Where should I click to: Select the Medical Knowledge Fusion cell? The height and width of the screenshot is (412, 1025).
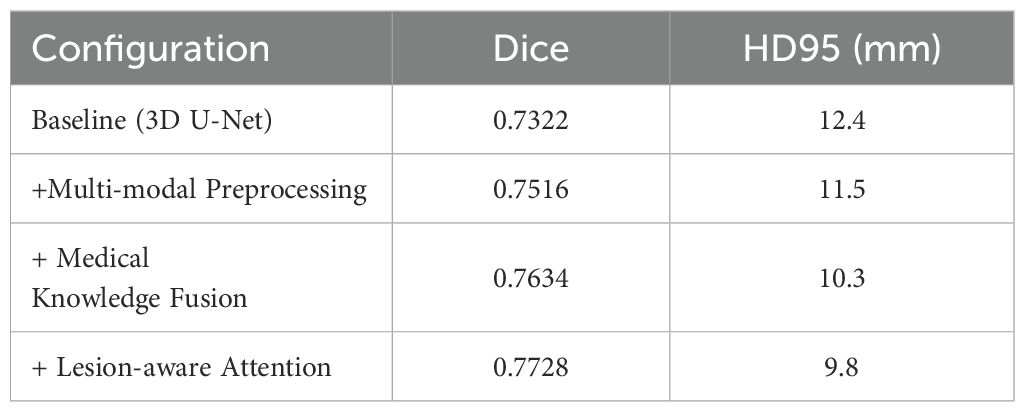tap(201, 277)
